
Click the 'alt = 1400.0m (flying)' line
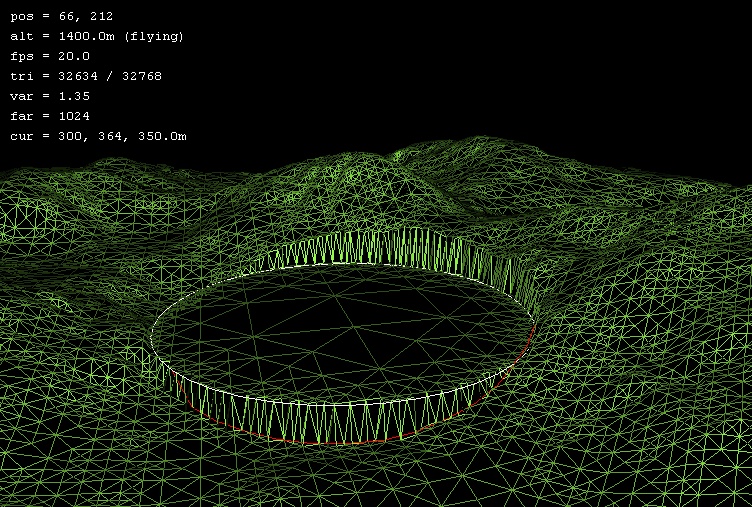tap(97, 37)
